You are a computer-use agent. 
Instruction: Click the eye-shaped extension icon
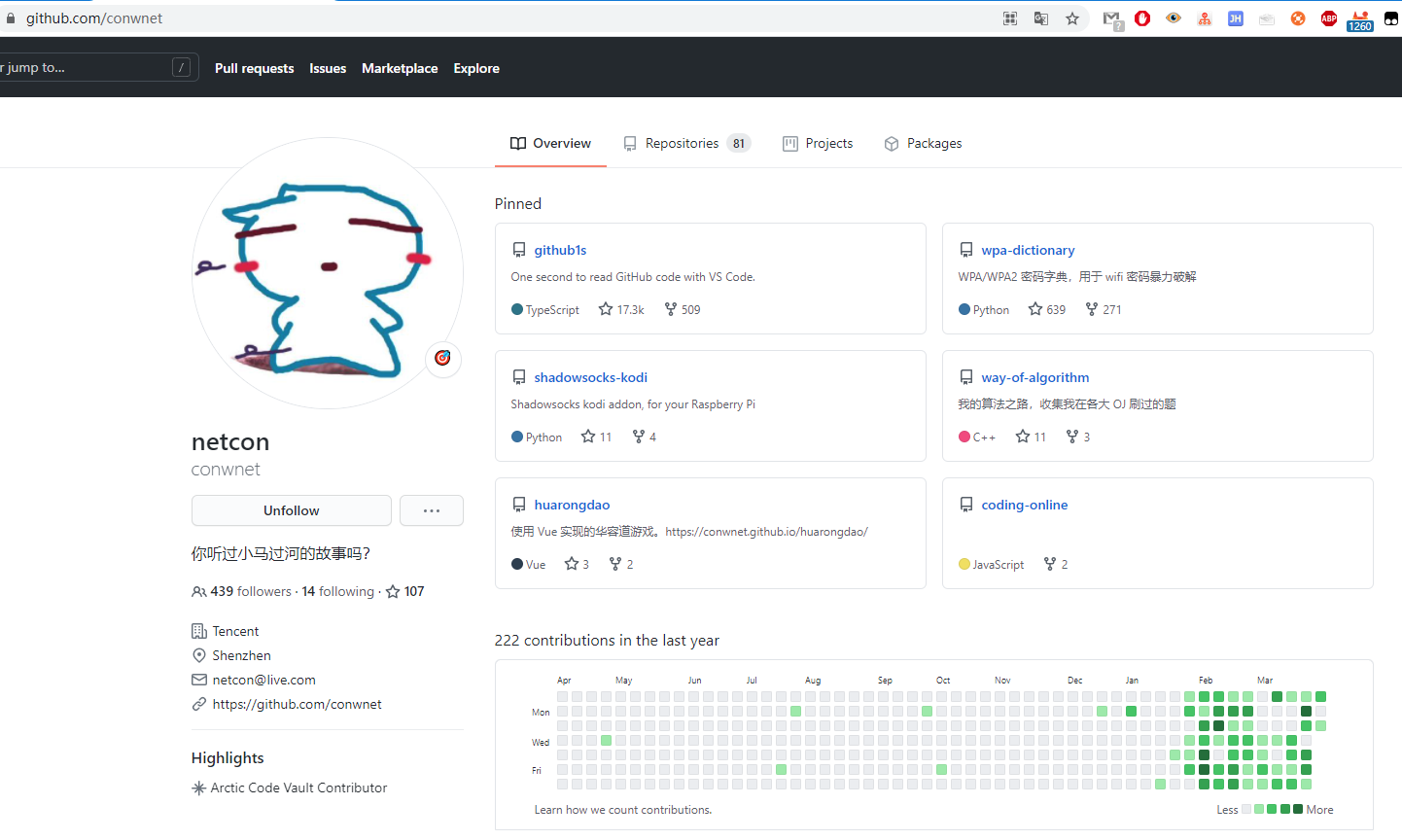pyautogui.click(x=1174, y=18)
